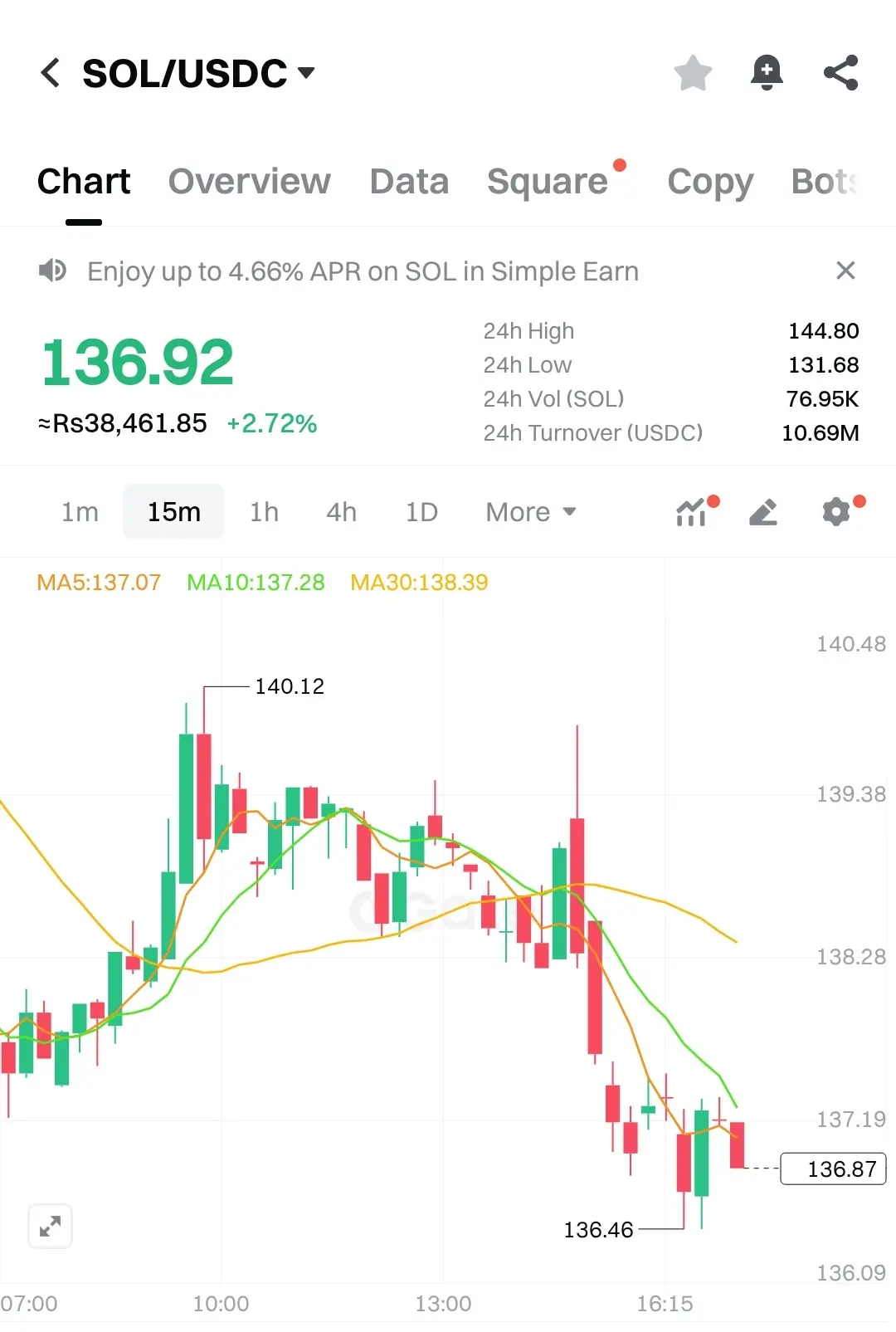The image size is (896, 1332).
Task: Switch to the Chart tab
Action: point(84,182)
